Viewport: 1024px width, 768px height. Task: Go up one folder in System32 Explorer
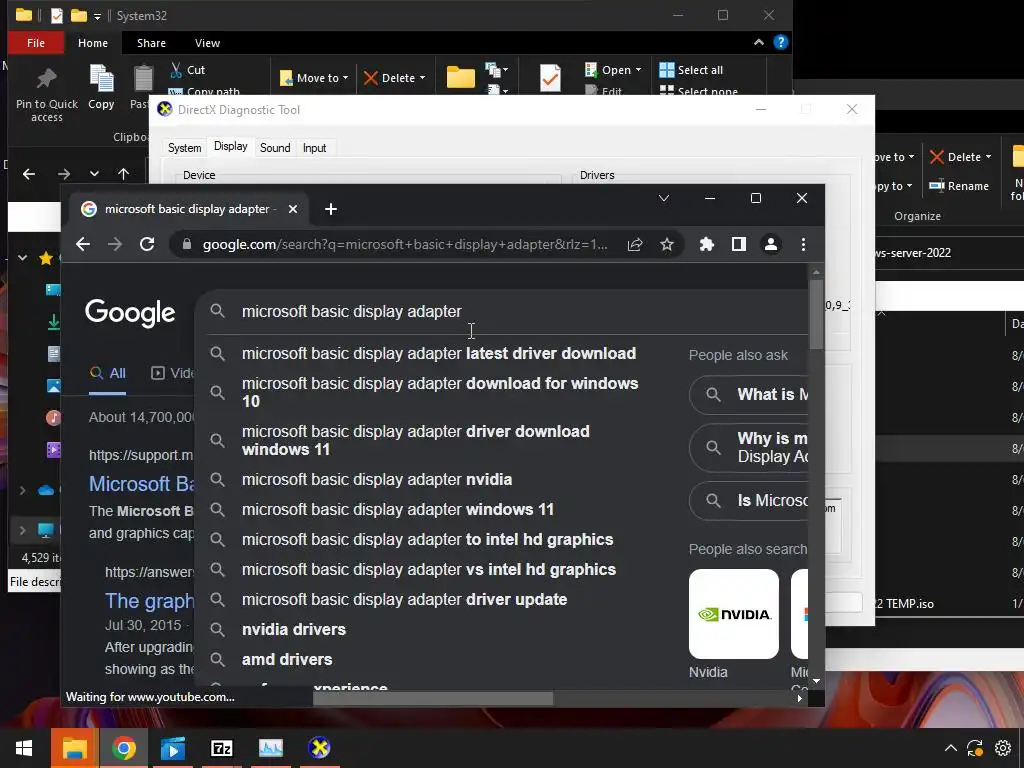coord(123,174)
